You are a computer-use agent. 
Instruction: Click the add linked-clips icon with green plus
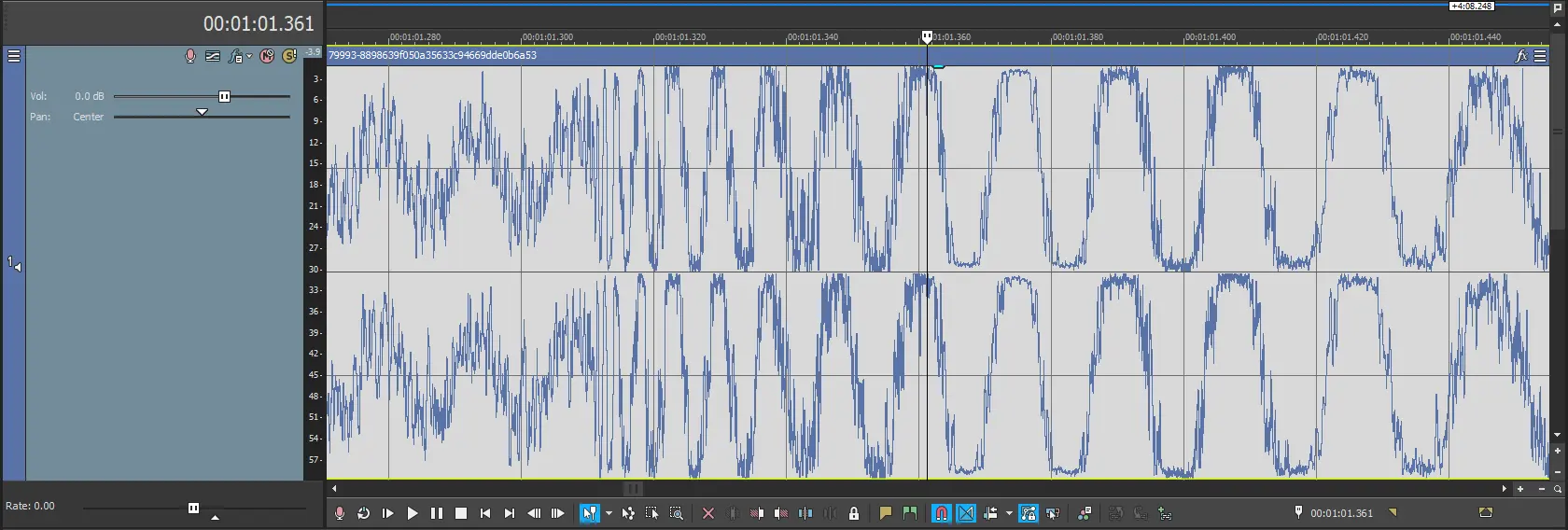pos(1165,513)
